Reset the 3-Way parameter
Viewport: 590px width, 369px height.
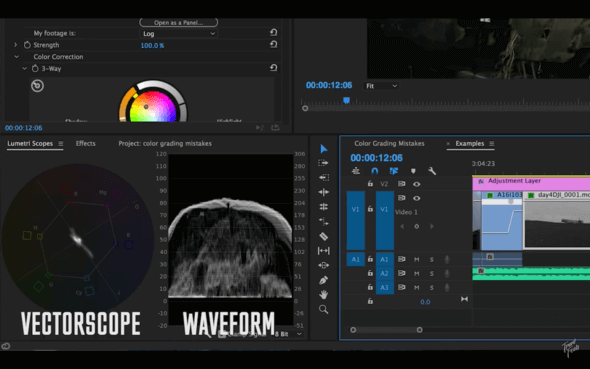coord(274,68)
